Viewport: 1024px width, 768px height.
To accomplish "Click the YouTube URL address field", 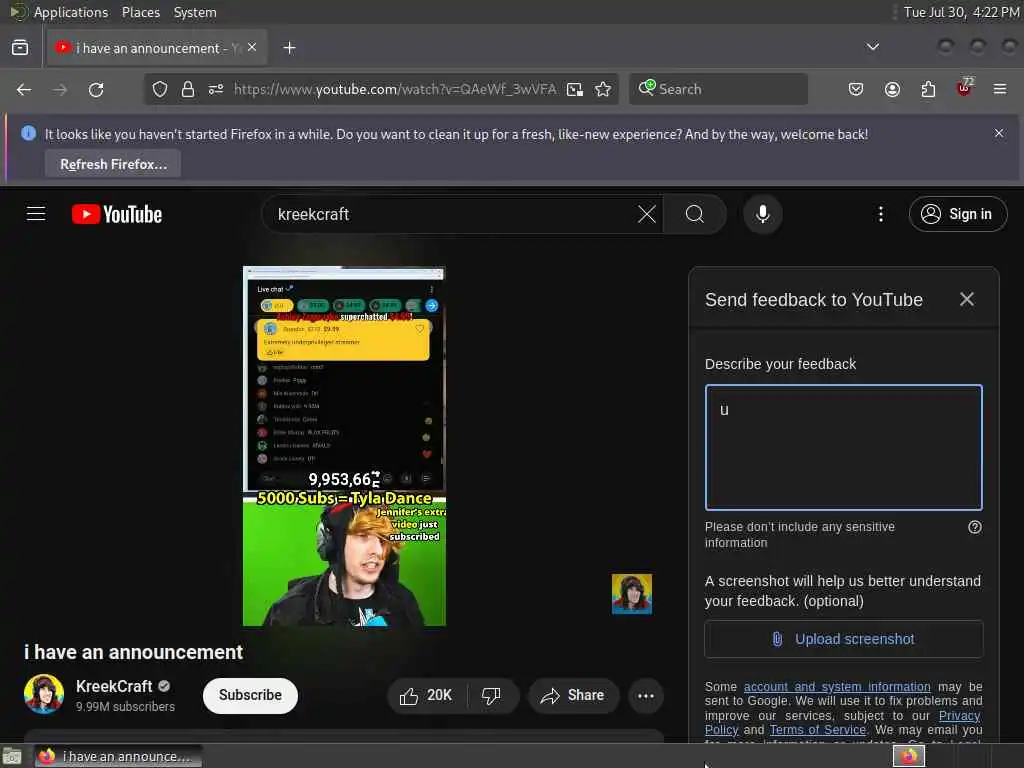I will (x=395, y=89).
